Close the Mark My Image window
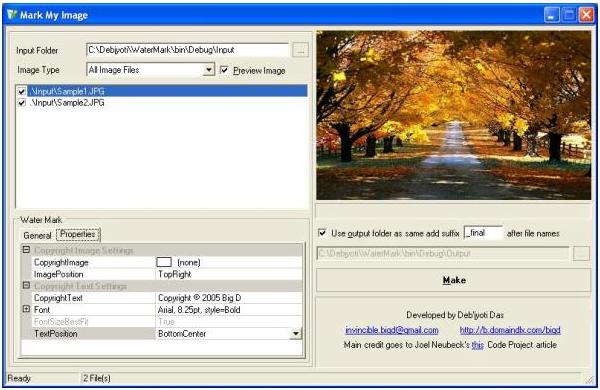Viewport: 600px width, 390px height. 586,15
